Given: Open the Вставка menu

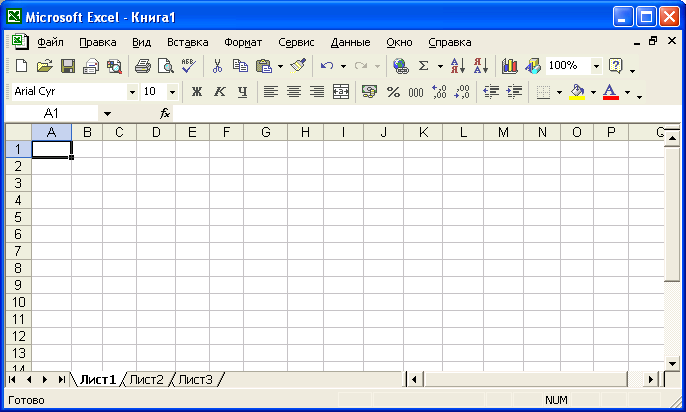Looking at the screenshot, I should coord(188,42).
